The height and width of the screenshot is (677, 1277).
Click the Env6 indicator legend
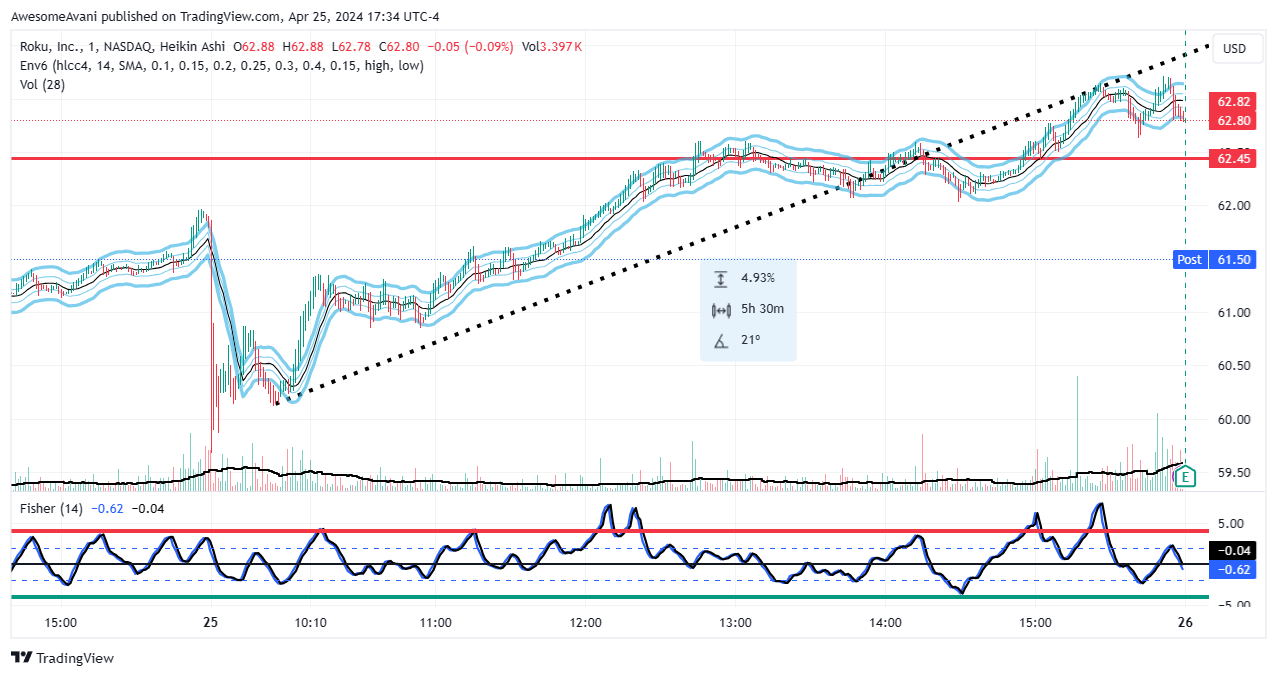point(221,65)
